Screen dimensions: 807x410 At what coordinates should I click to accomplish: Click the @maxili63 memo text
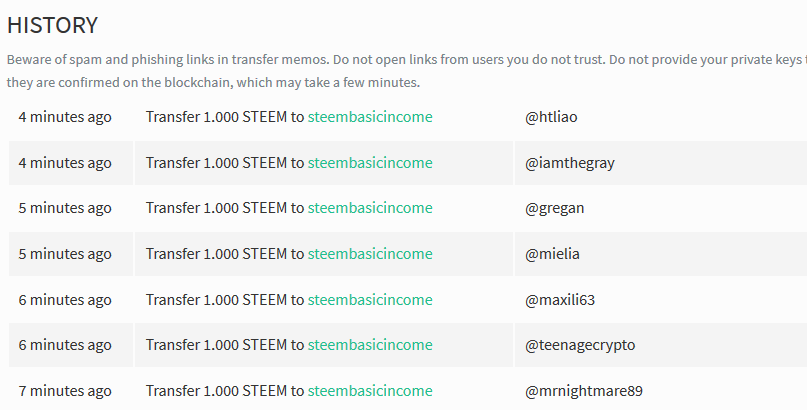560,299
